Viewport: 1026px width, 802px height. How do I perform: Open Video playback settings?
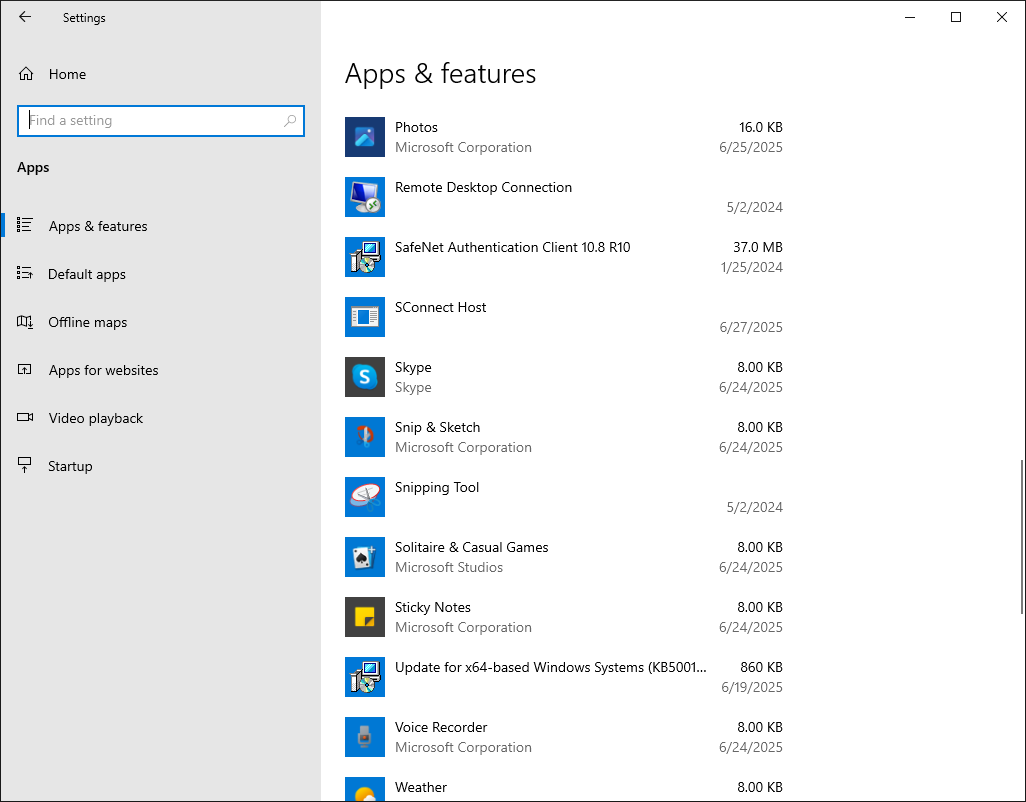pos(160,418)
